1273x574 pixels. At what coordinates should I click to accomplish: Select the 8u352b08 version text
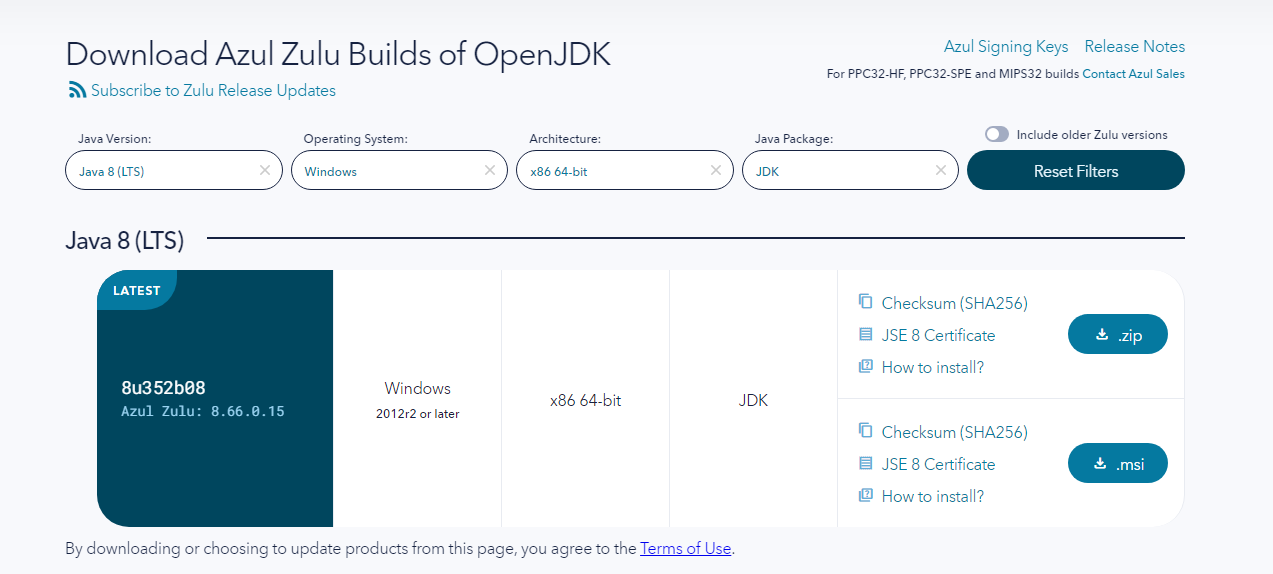(x=163, y=388)
